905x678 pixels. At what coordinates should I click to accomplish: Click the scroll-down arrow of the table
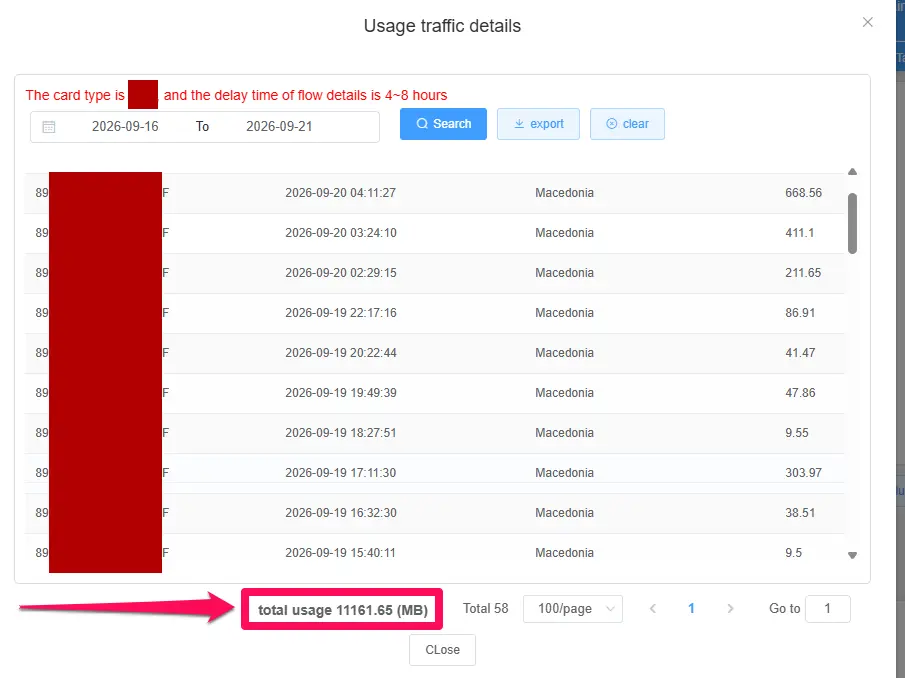click(852, 556)
